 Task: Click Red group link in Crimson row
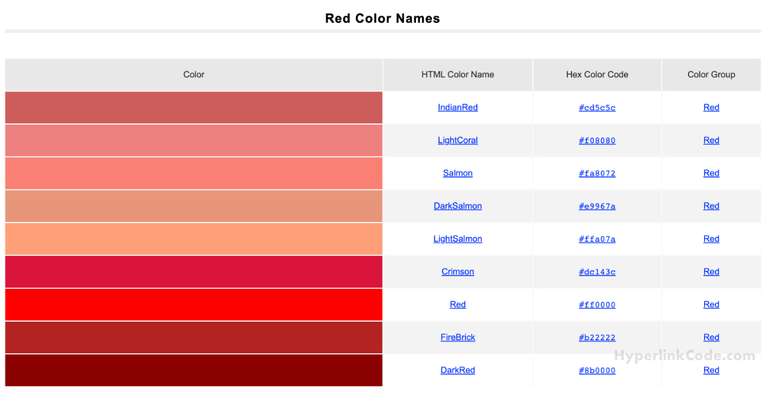point(711,271)
